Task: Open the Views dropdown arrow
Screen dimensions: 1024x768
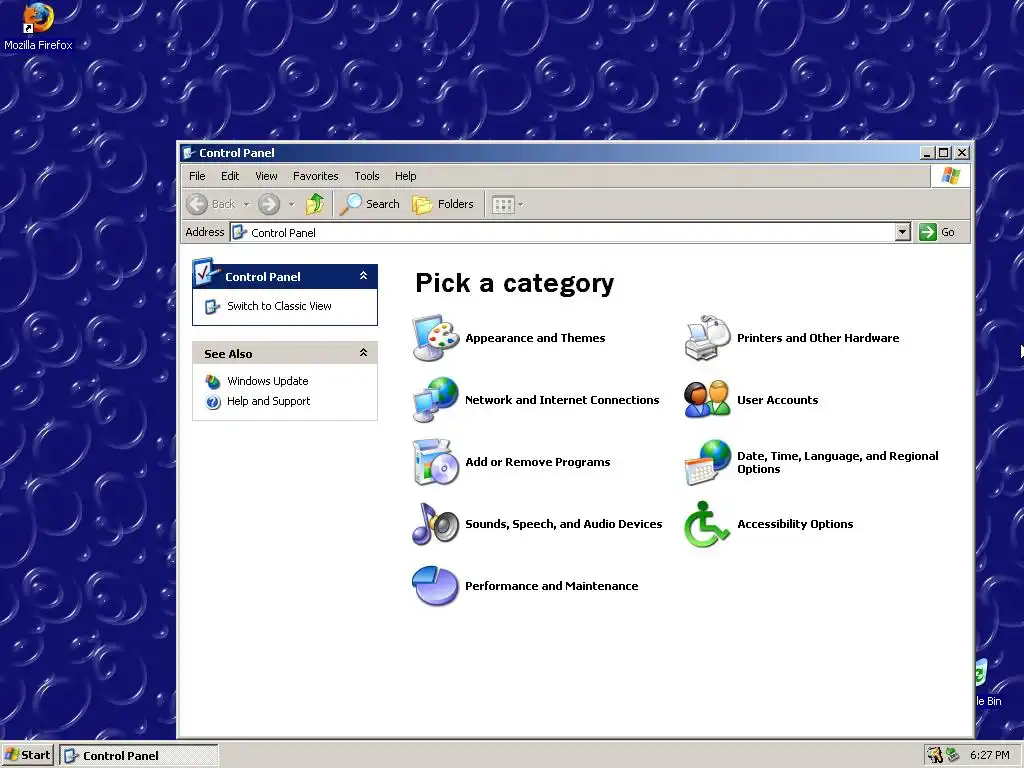Action: point(520,204)
